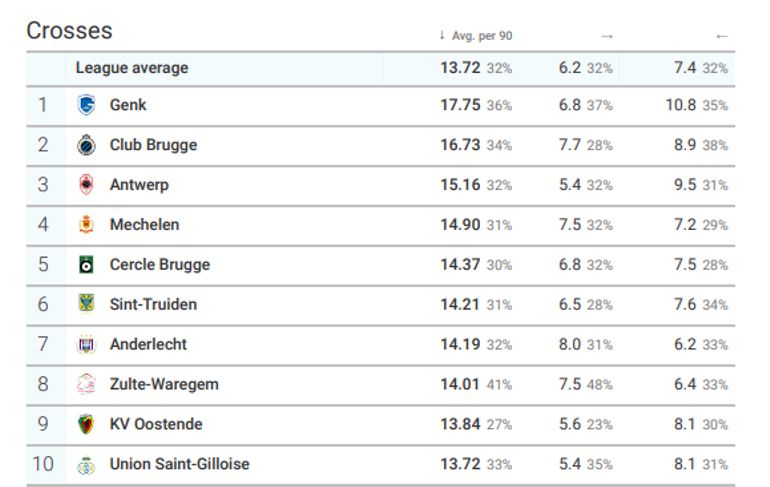
Task: Select the League average row
Action: (132, 68)
